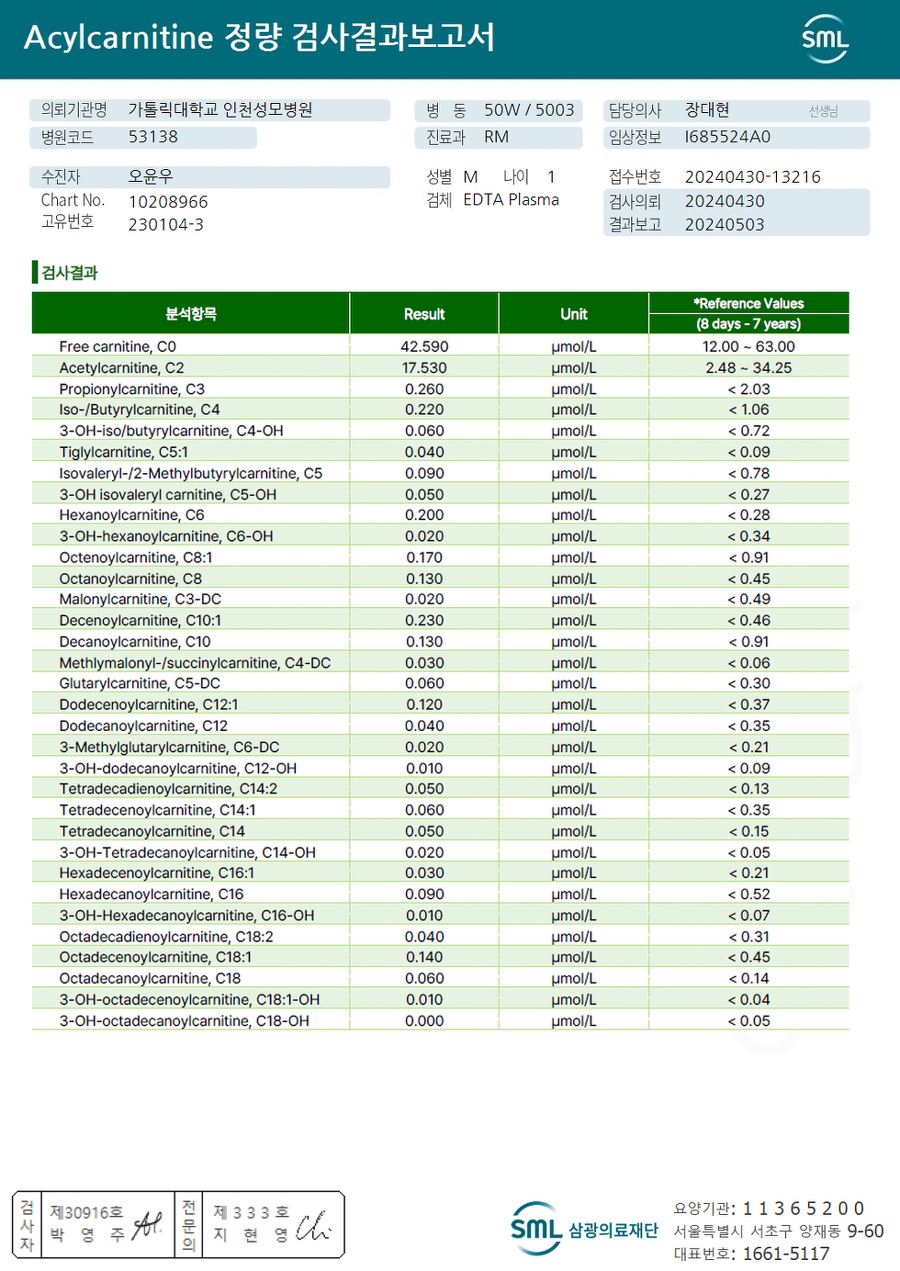Select the Result column header
The image size is (900, 1271).
(x=424, y=313)
